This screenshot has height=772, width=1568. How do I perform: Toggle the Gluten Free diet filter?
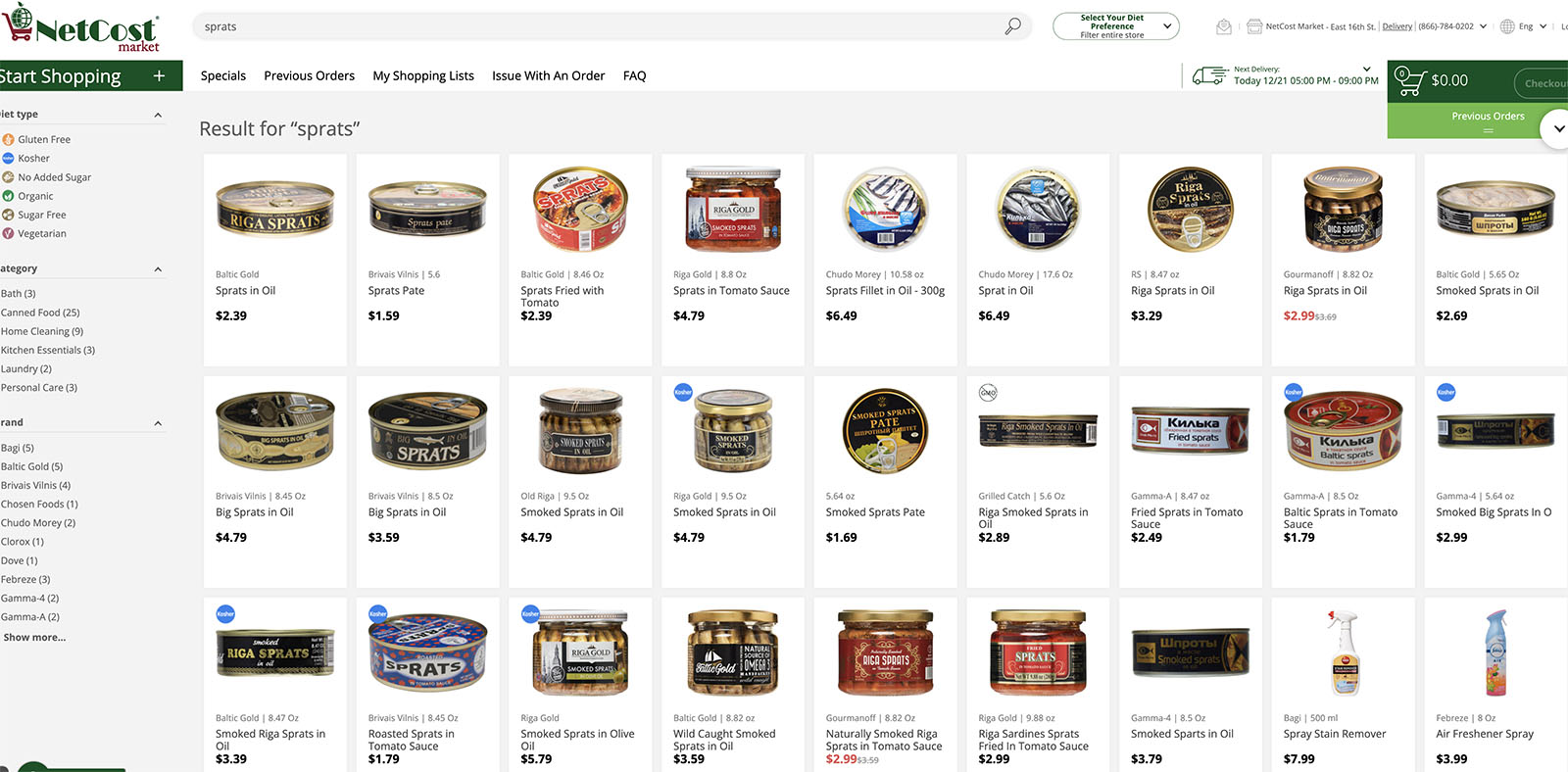pos(36,139)
